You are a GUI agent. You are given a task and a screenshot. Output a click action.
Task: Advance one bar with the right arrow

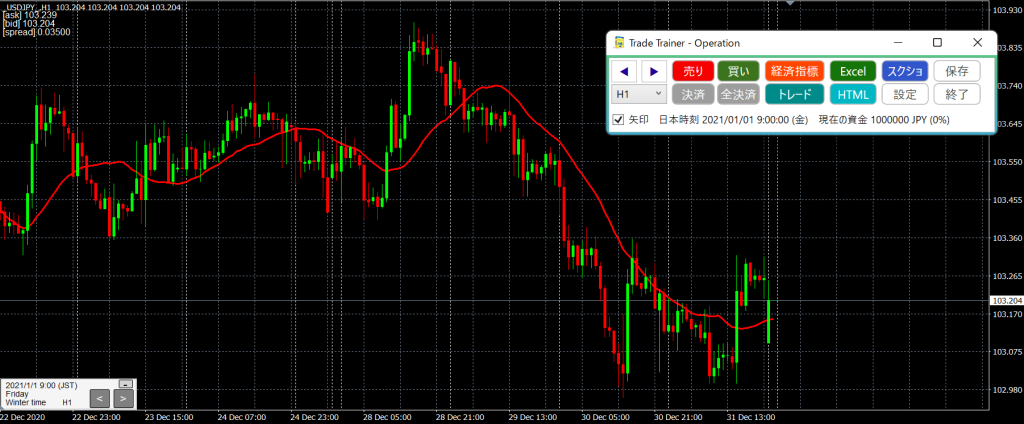coord(653,71)
